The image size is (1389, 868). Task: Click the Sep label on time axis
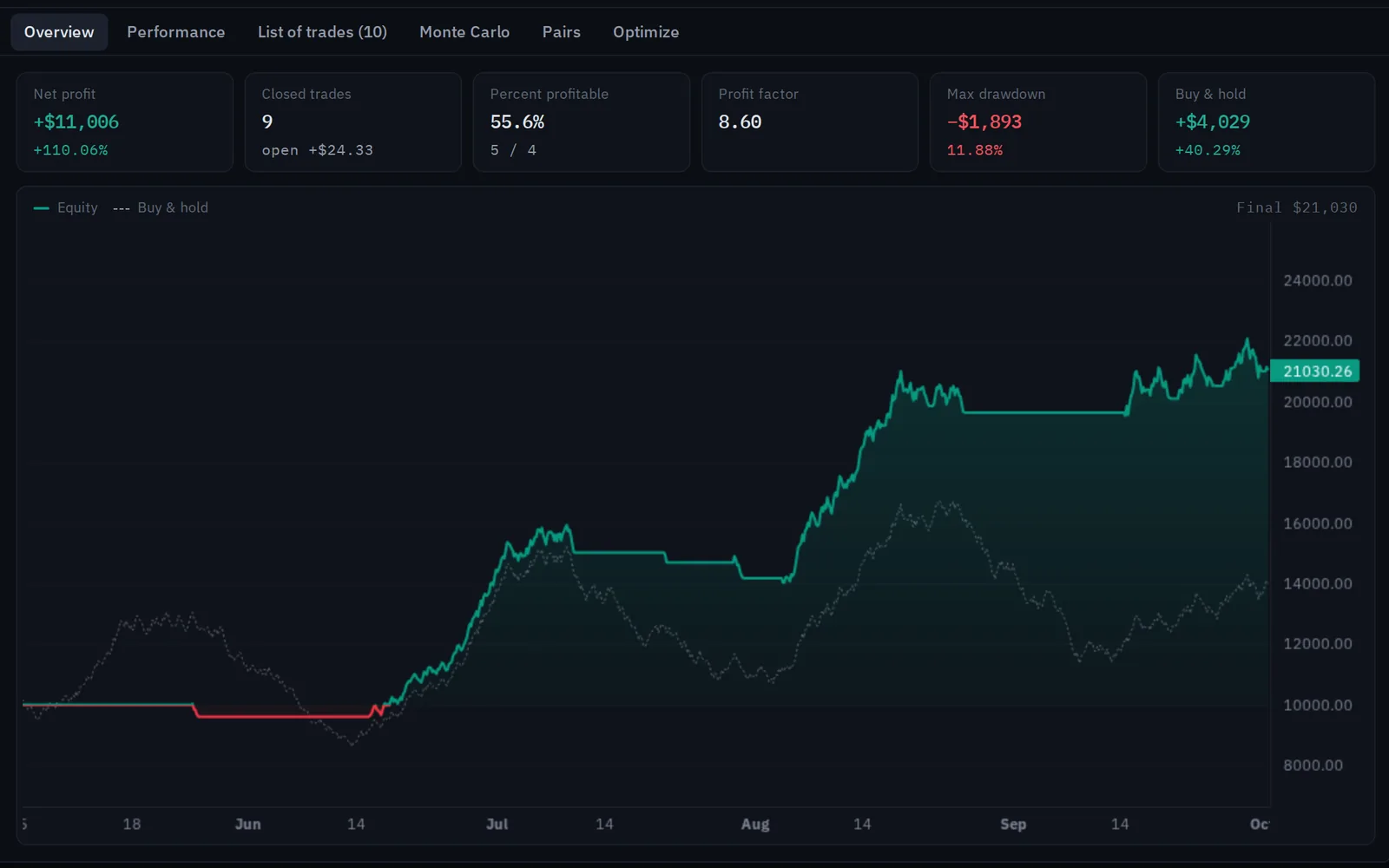pyautogui.click(x=1013, y=824)
